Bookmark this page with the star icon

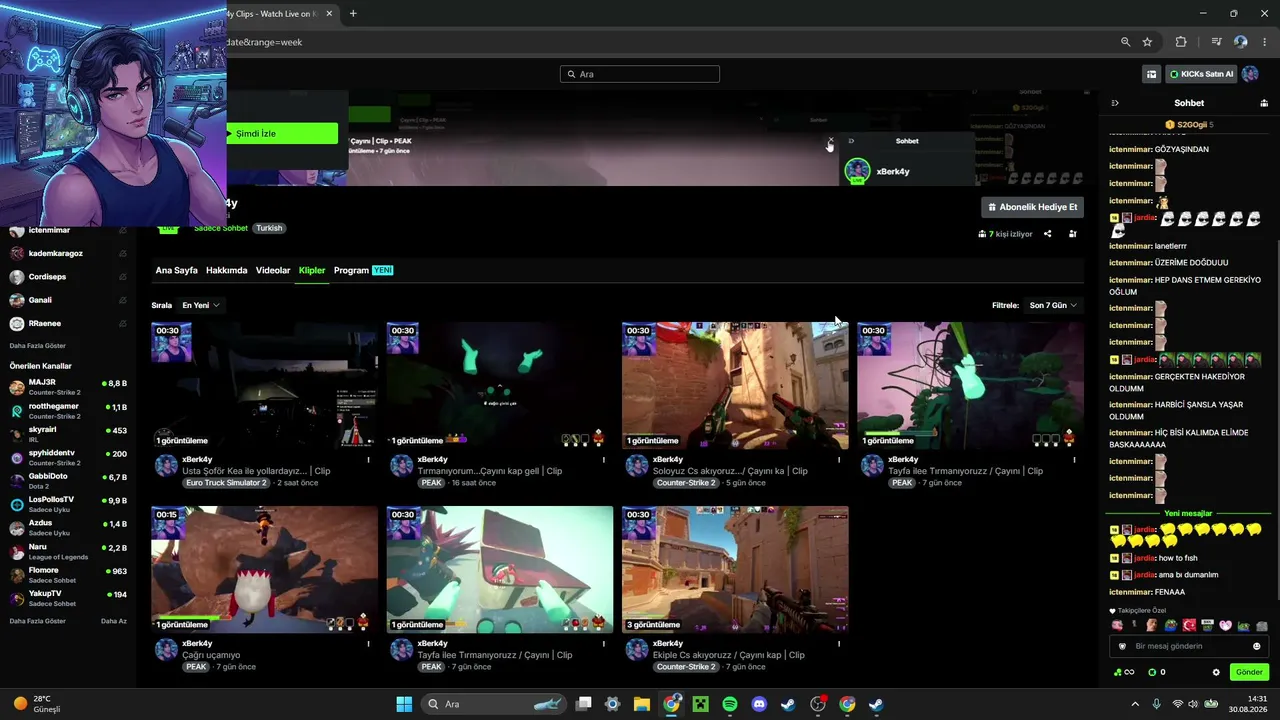tap(1147, 42)
